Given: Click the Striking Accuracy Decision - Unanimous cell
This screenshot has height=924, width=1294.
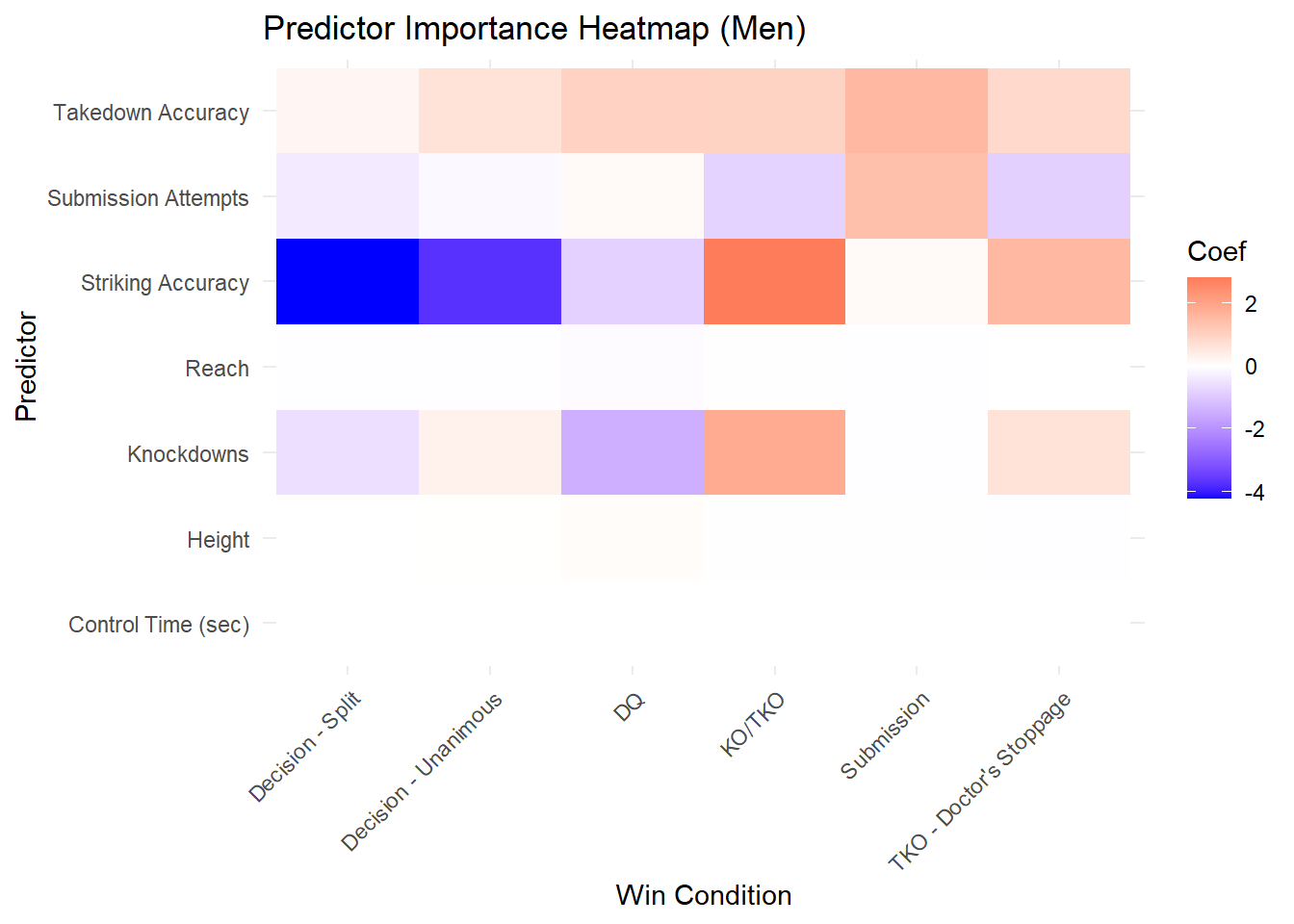Looking at the screenshot, I should coord(490,282).
